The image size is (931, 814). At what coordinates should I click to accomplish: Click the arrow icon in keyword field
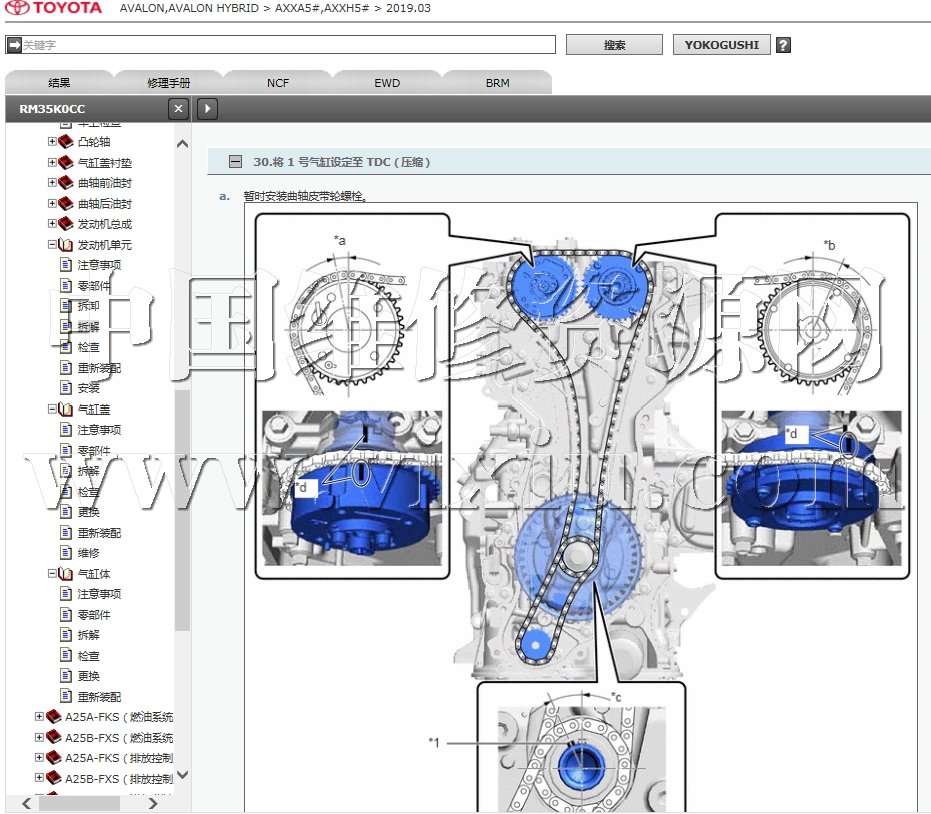pyautogui.click(x=13, y=45)
